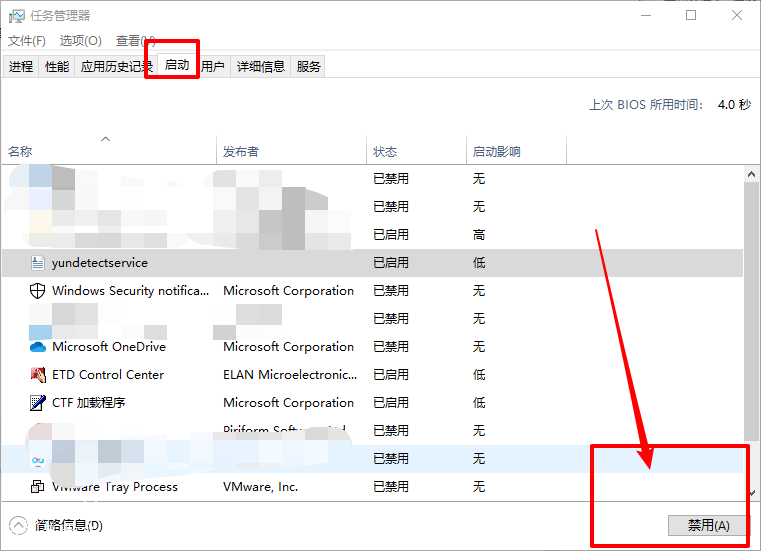Switch to the 详细信息 tab
Screen dimensions: 761x551
coord(261,67)
